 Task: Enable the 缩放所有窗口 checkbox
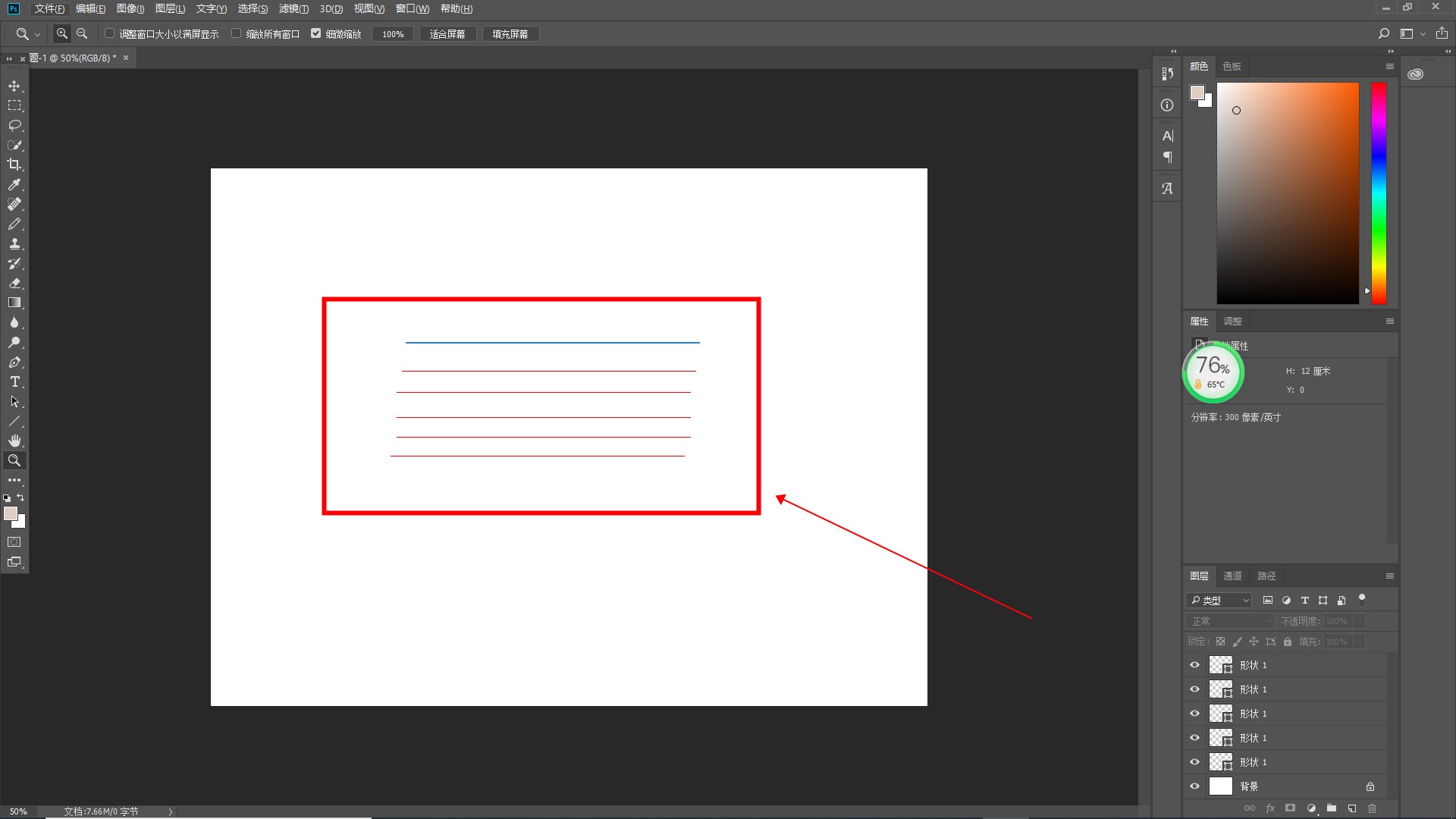[x=237, y=33]
